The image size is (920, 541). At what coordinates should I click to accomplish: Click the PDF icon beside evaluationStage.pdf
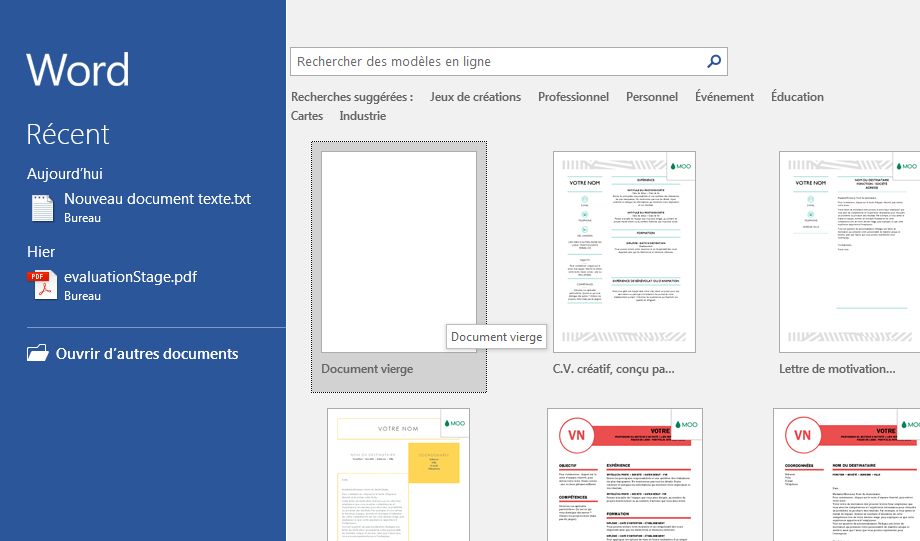(42, 285)
